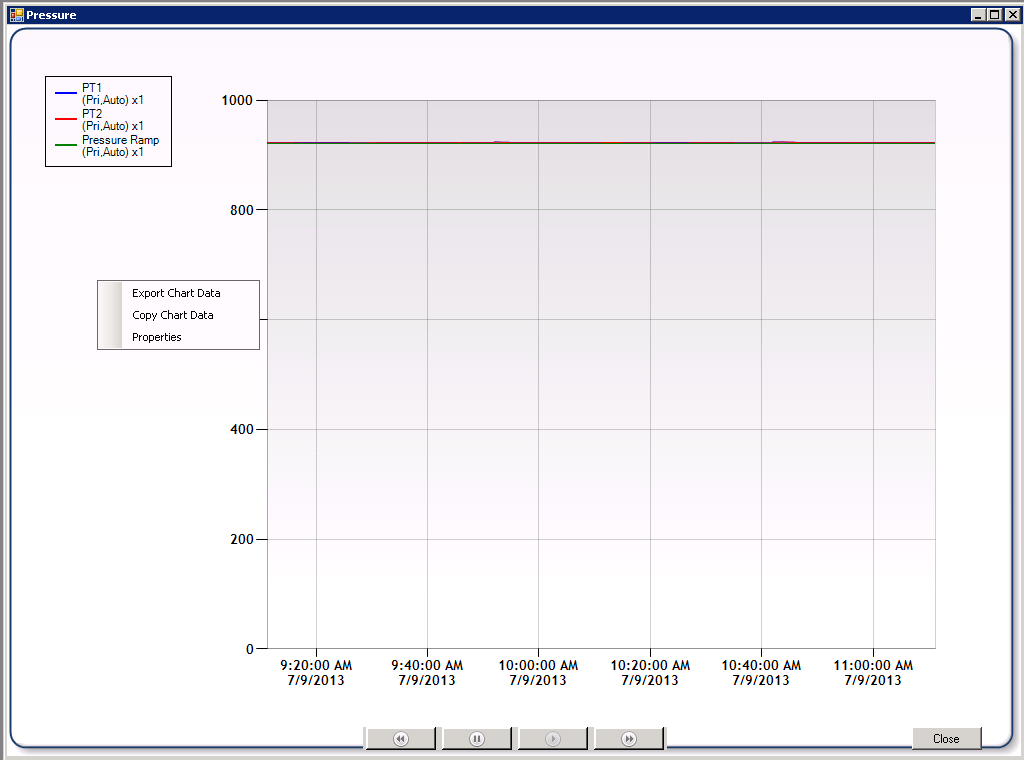Click the green Pressure Ramp legend swatch
The width and height of the screenshot is (1024, 760).
(66, 146)
